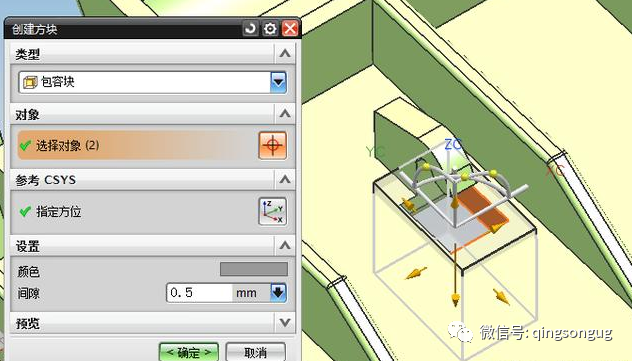Collapse the 类型 section
Image resolution: width=632 pixels, height=361 pixels.
point(285,53)
